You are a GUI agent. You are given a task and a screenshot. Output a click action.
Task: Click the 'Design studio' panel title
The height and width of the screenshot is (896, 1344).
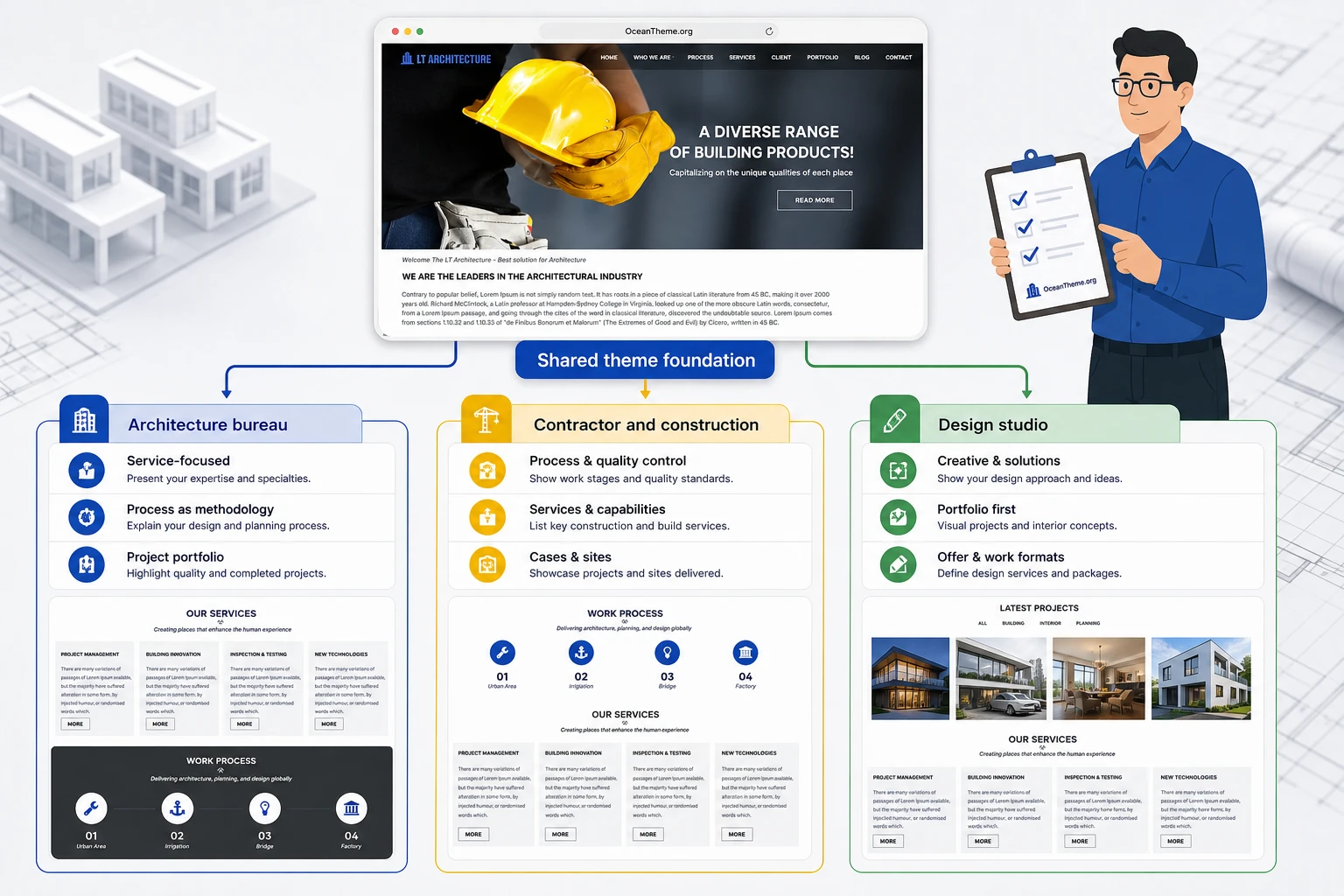tap(992, 424)
